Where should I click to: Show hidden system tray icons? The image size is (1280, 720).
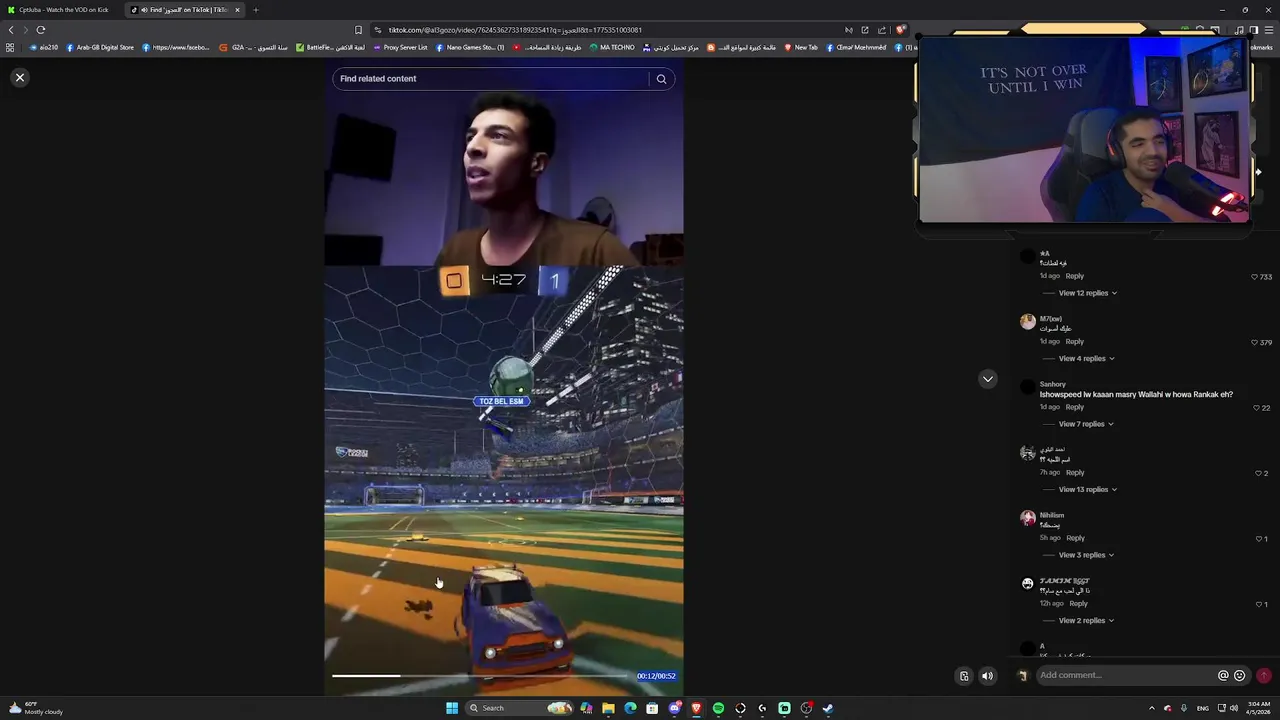1151,708
